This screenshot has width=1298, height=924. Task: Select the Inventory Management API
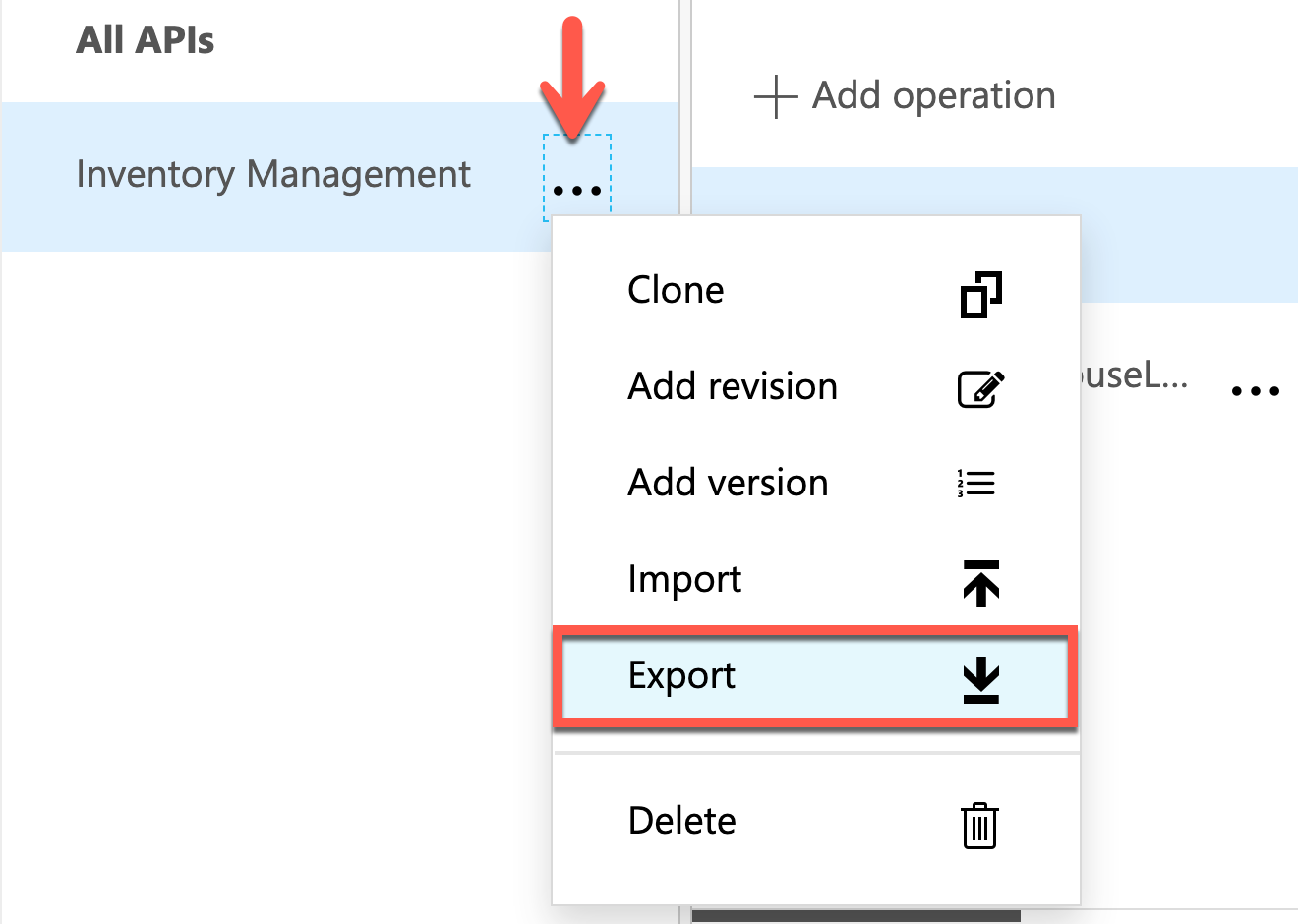[x=273, y=175]
